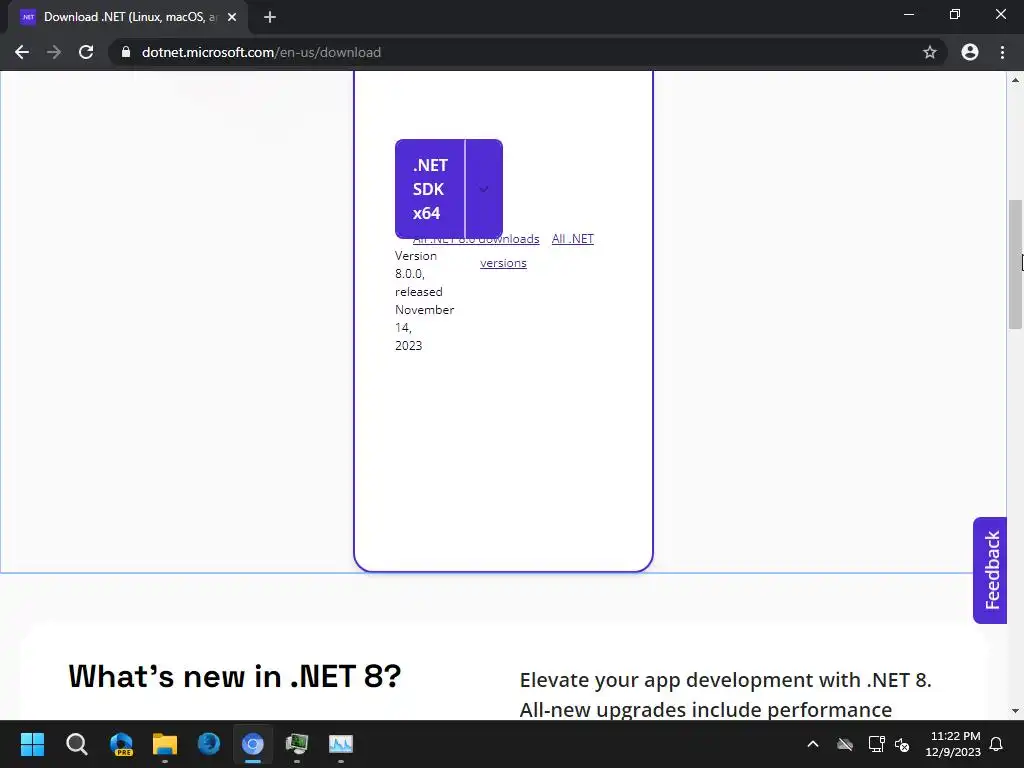
Task: Click the "Elevate your app development" paragraph
Action: tap(726, 694)
